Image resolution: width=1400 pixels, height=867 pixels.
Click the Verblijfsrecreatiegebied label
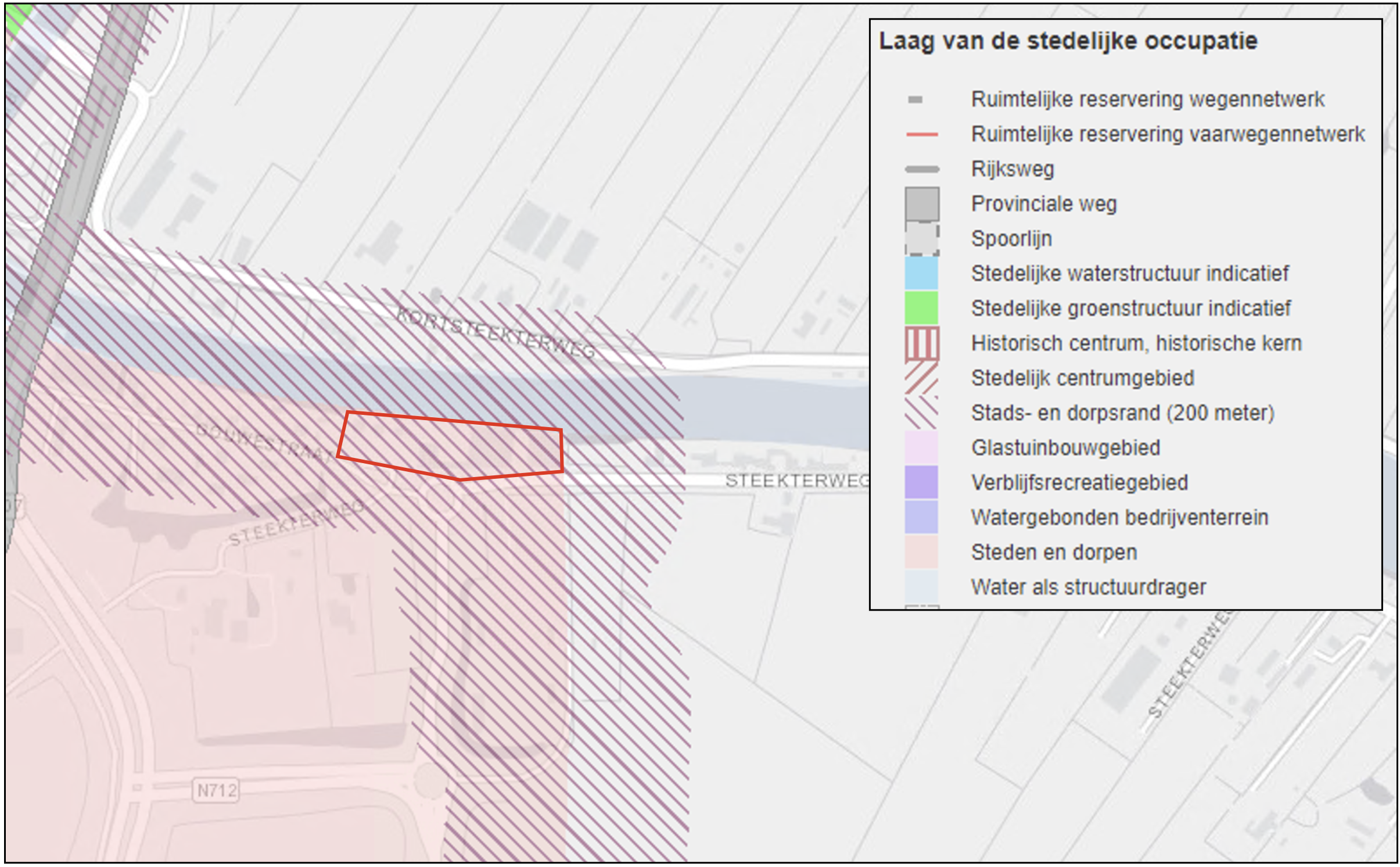pos(1079,482)
